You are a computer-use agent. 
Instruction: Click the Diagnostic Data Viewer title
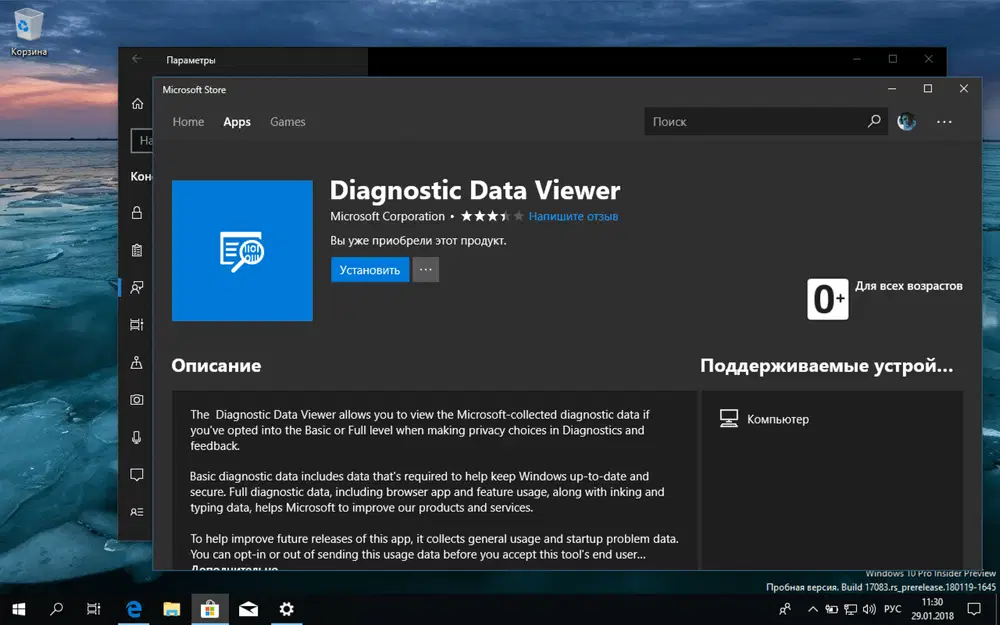pos(474,190)
